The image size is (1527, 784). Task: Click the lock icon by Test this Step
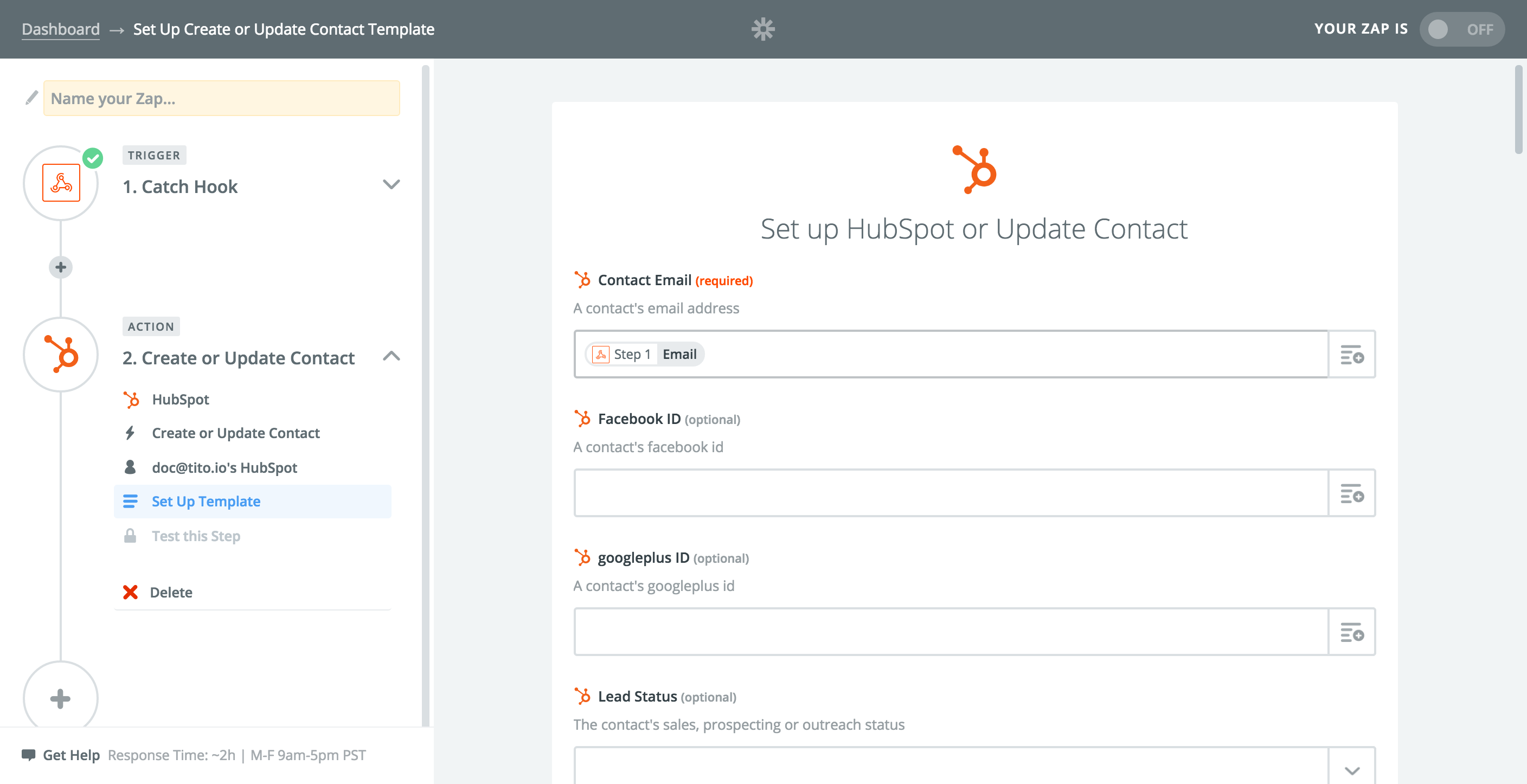pos(130,536)
